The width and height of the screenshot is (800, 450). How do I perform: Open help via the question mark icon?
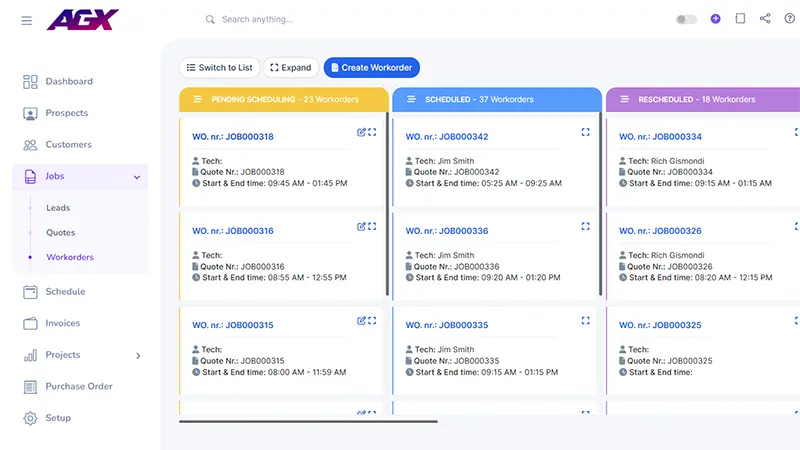tap(791, 19)
